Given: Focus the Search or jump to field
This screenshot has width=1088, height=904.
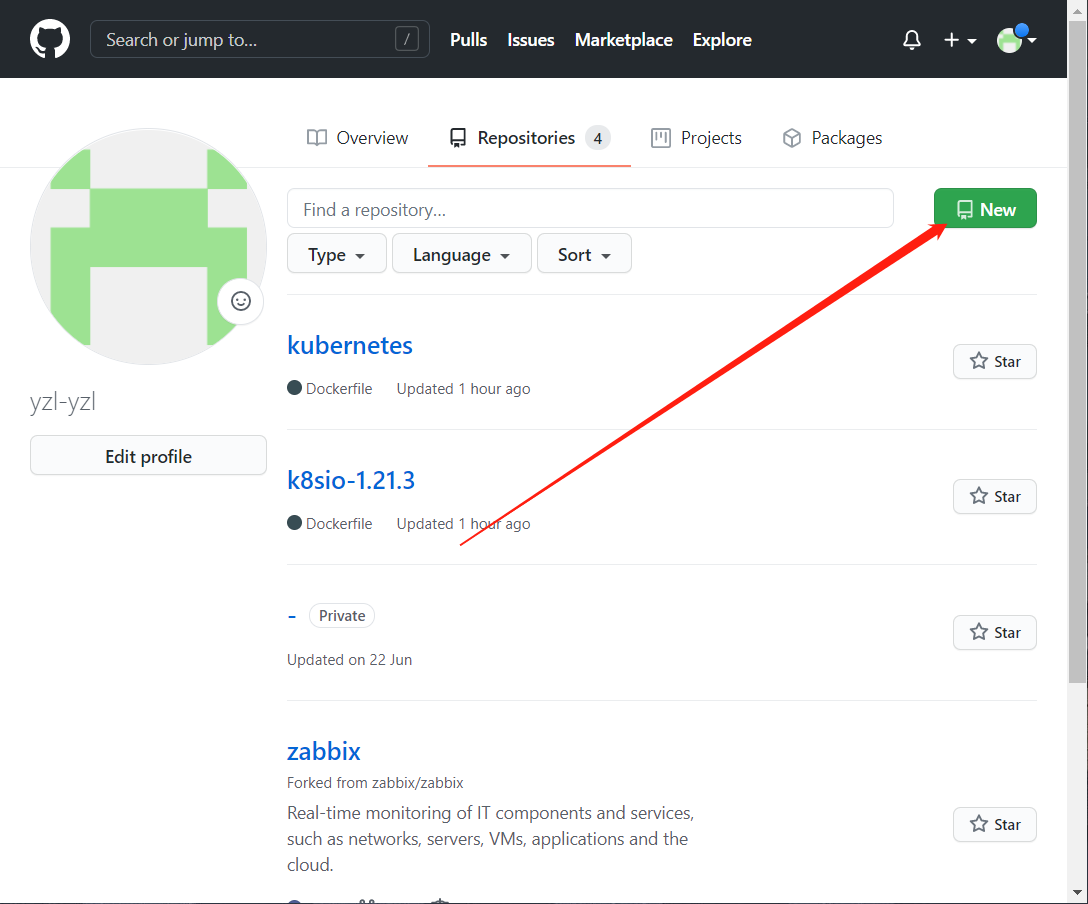Looking at the screenshot, I should click(260, 39).
